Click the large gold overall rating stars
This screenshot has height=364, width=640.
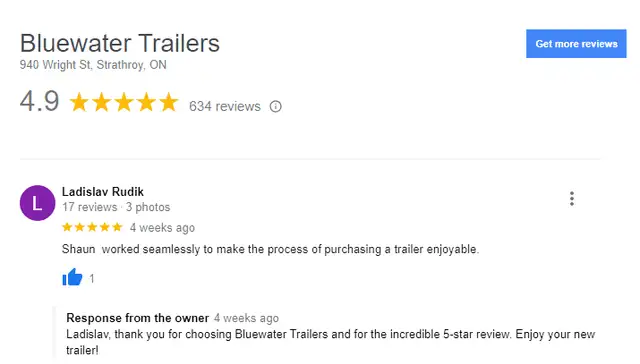pos(124,102)
